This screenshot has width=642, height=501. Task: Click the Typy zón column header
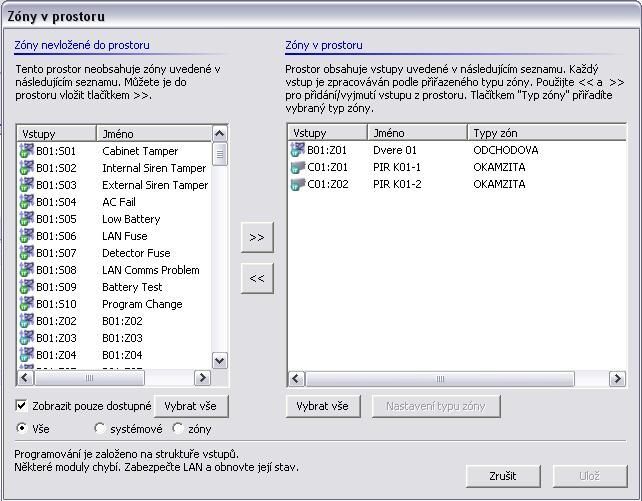point(546,133)
